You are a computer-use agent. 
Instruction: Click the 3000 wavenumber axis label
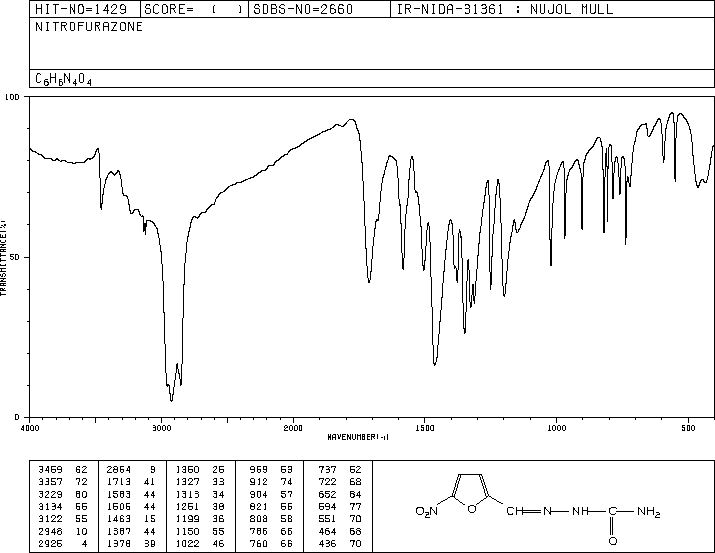161,428
